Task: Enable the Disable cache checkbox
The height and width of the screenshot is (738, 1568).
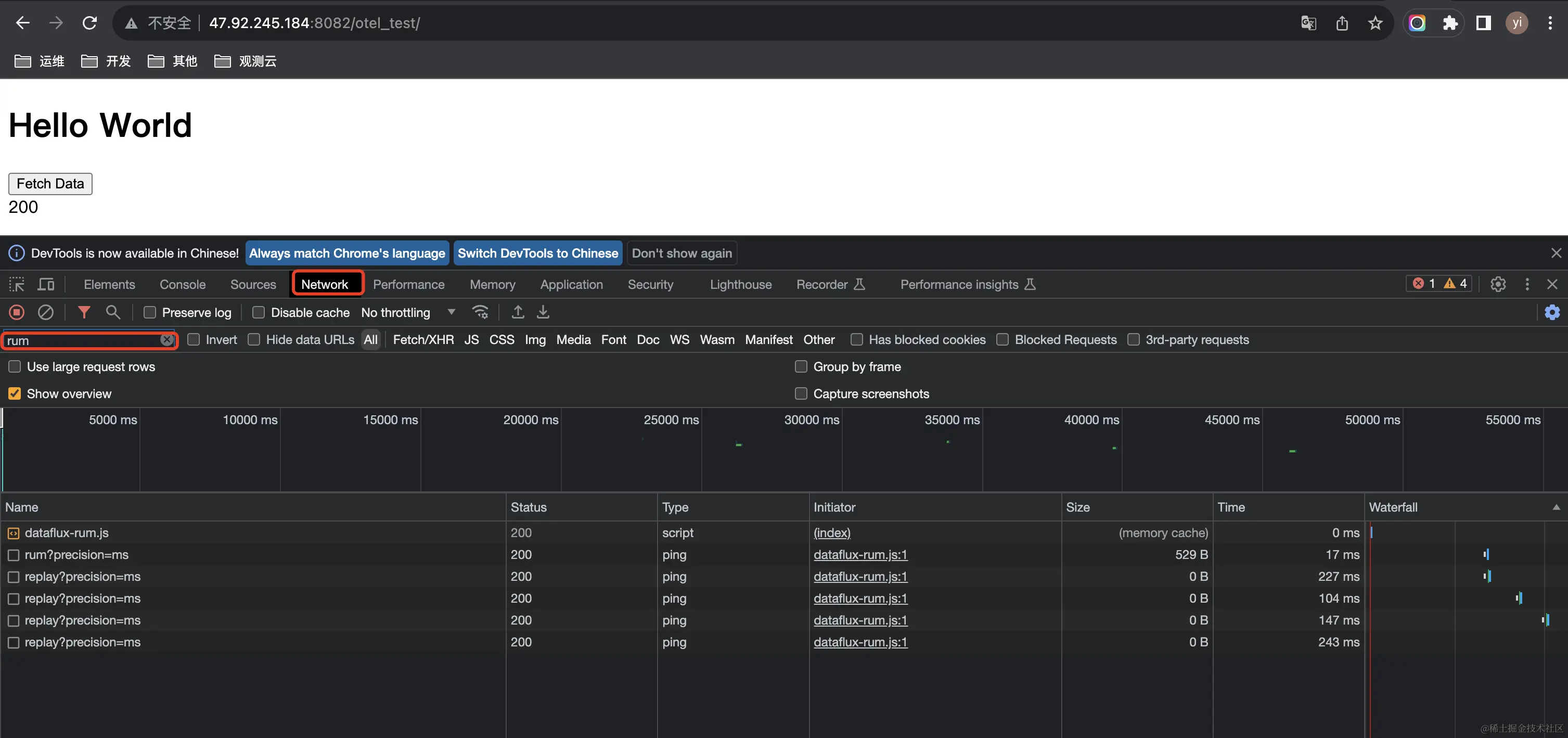Action: coord(259,312)
